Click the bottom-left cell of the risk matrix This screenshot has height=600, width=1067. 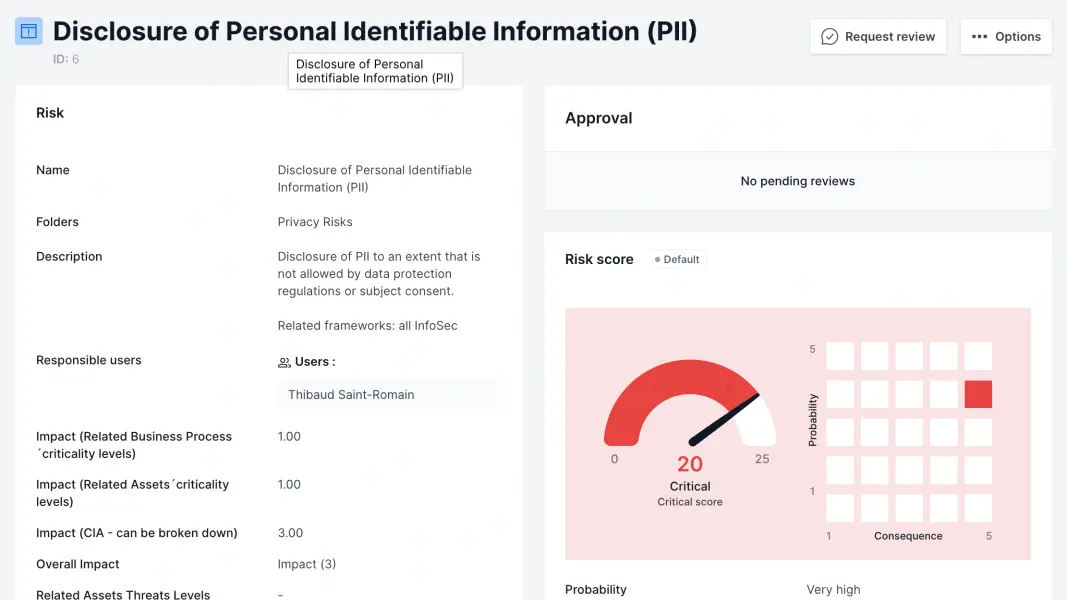[x=840, y=508]
